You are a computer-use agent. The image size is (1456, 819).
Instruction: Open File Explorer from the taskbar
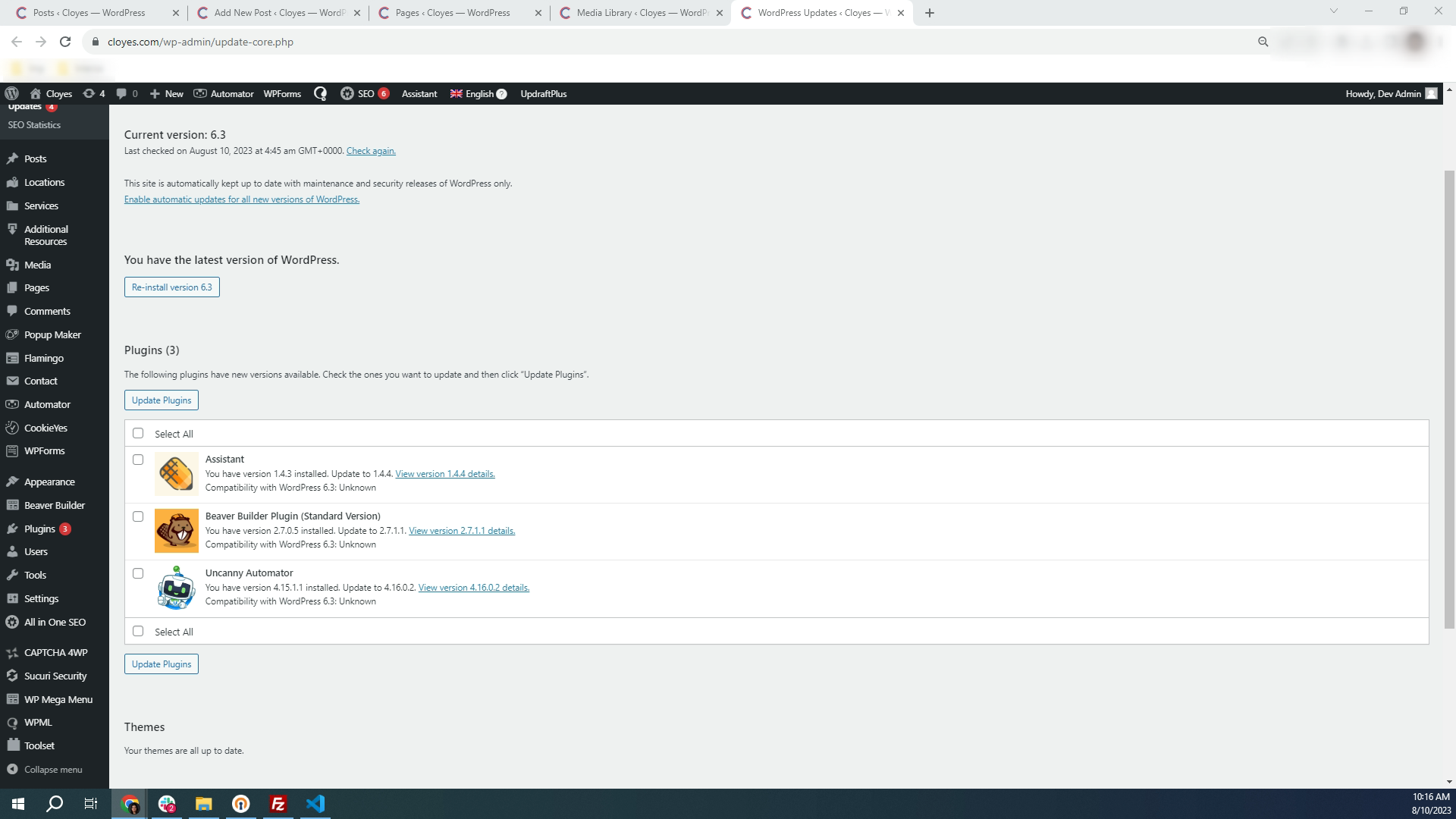click(x=204, y=804)
